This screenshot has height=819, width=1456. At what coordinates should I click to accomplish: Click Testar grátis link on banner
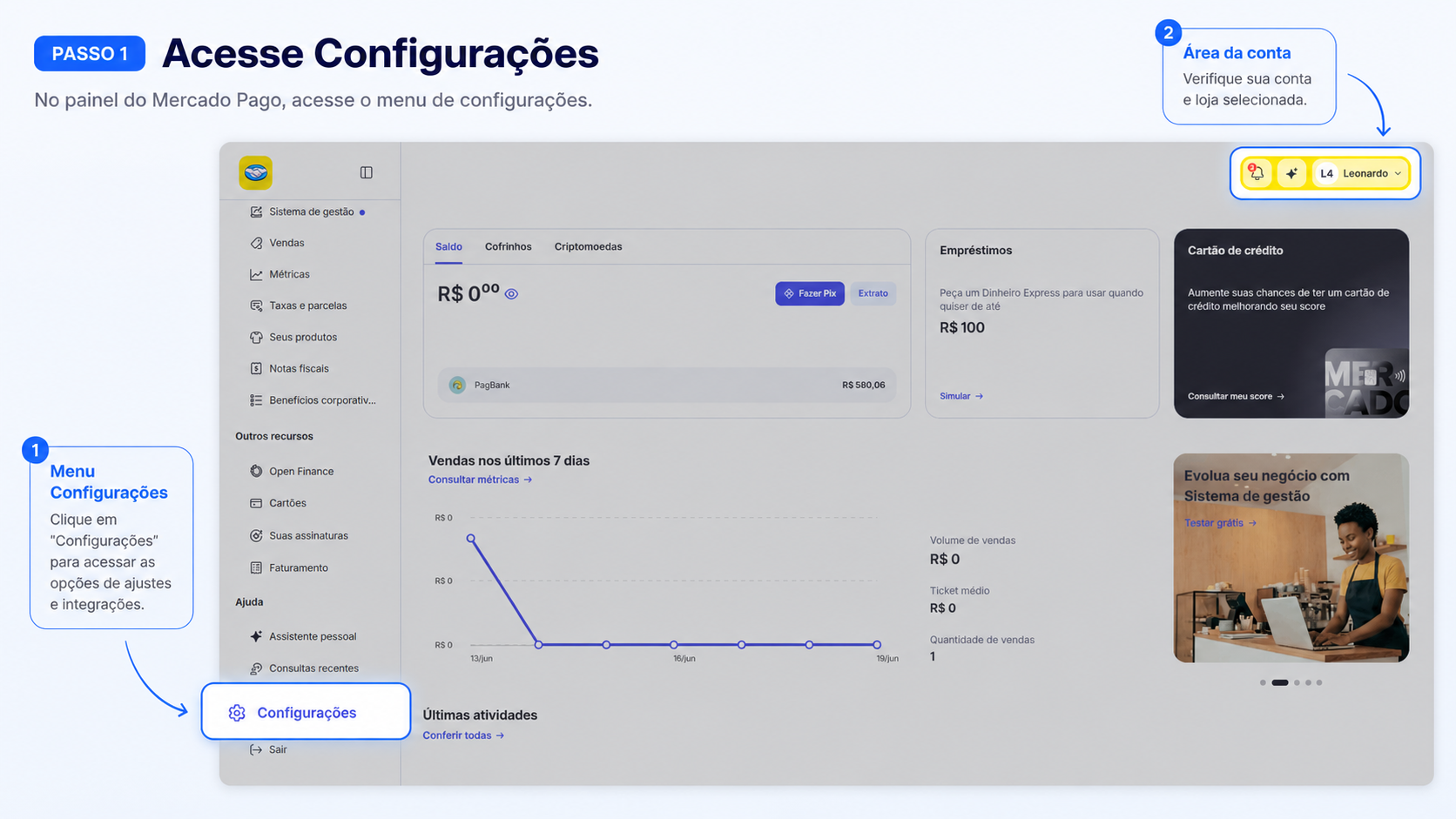pos(1220,523)
